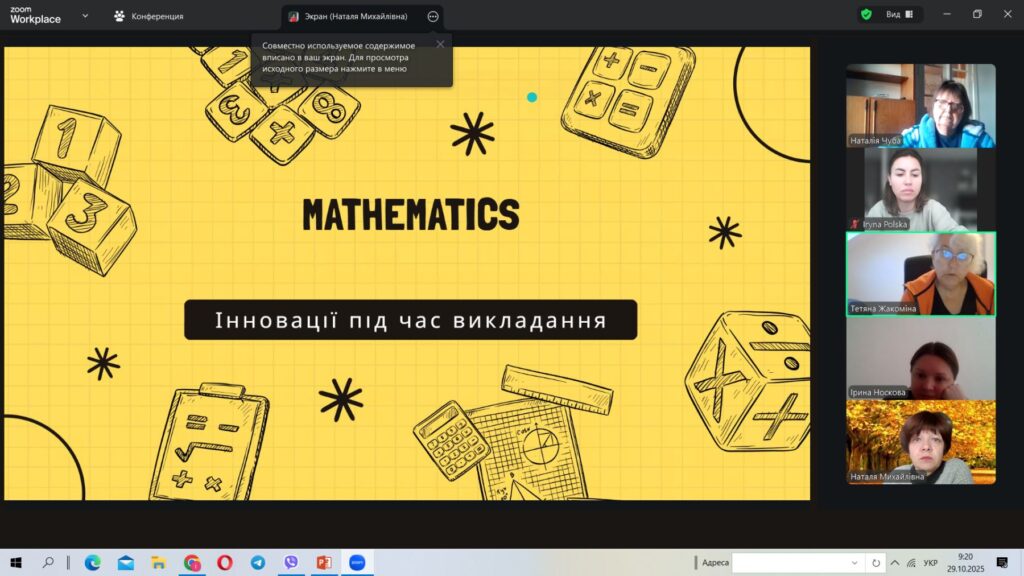1024x576 pixels.
Task: Click Наталя Михайлівна's video tile
Action: [x=920, y=442]
